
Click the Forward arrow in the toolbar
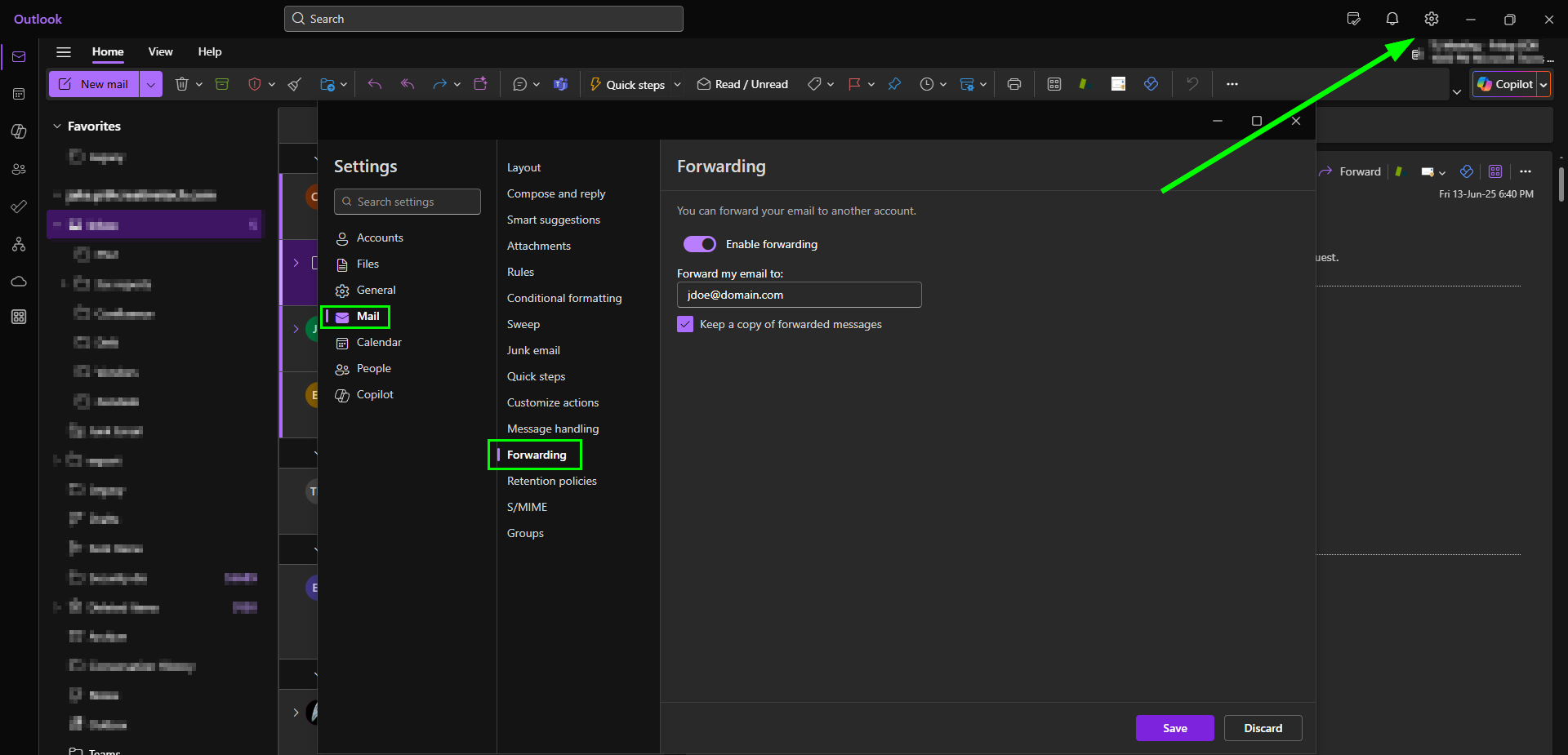(x=439, y=84)
